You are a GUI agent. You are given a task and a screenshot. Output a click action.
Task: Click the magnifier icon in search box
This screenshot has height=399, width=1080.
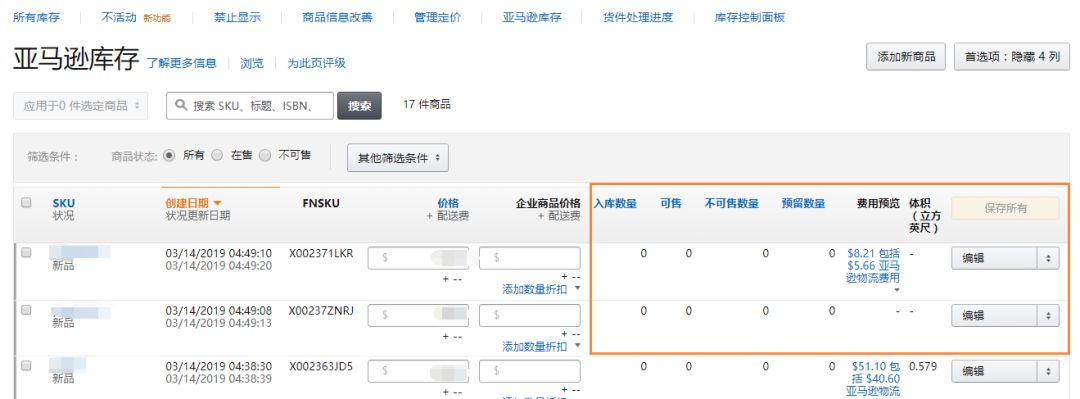click(x=181, y=105)
